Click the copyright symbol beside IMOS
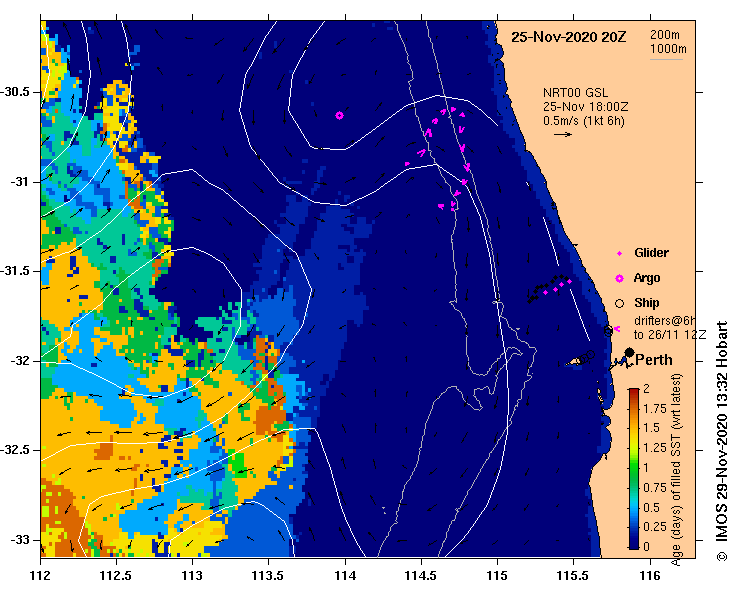 (722, 556)
